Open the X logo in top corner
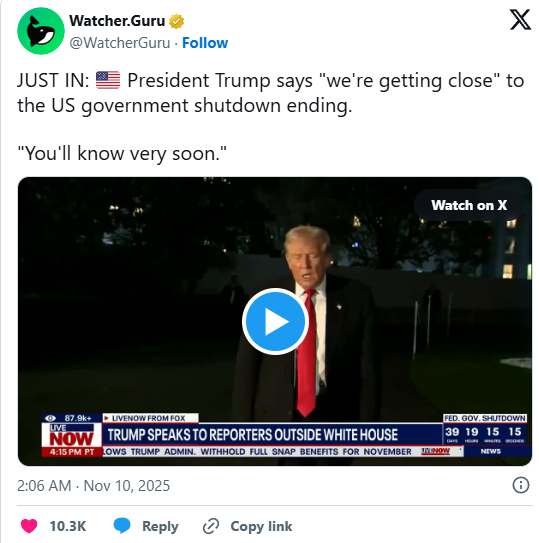Screen dimensions: 539x543 (x=520, y=20)
